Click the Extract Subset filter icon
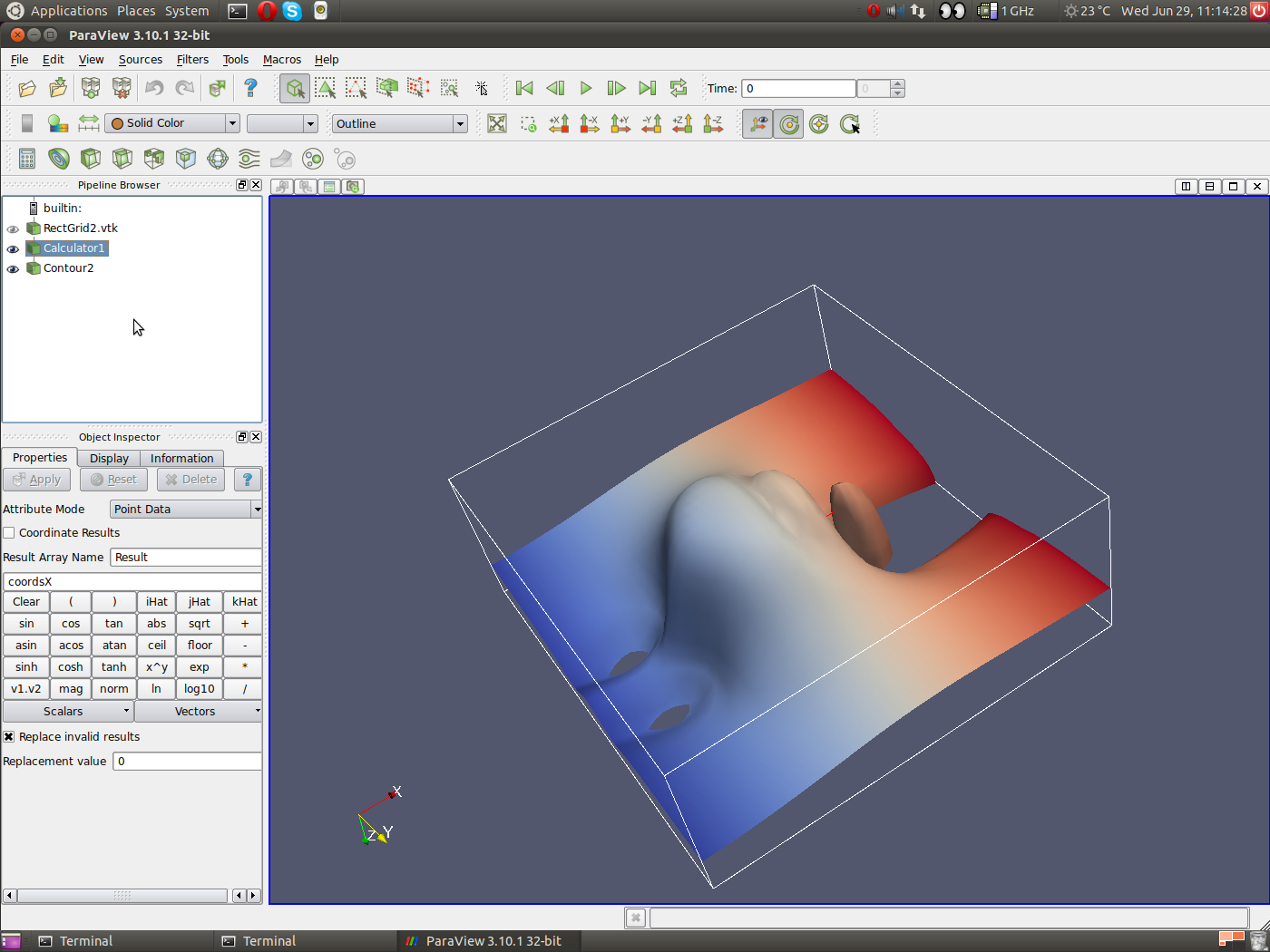Image resolution: width=1270 pixels, height=952 pixels. pyautogui.click(x=186, y=159)
